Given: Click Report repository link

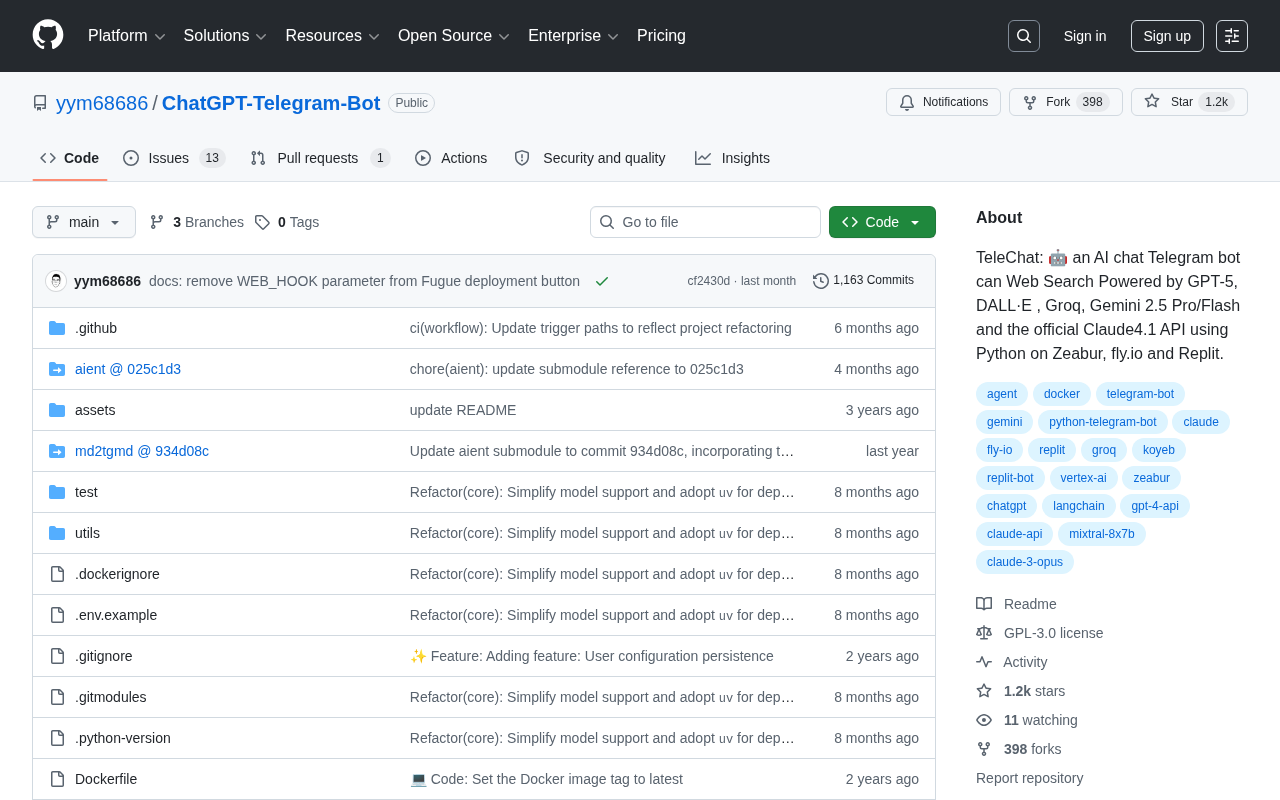Looking at the screenshot, I should click(x=1029, y=778).
